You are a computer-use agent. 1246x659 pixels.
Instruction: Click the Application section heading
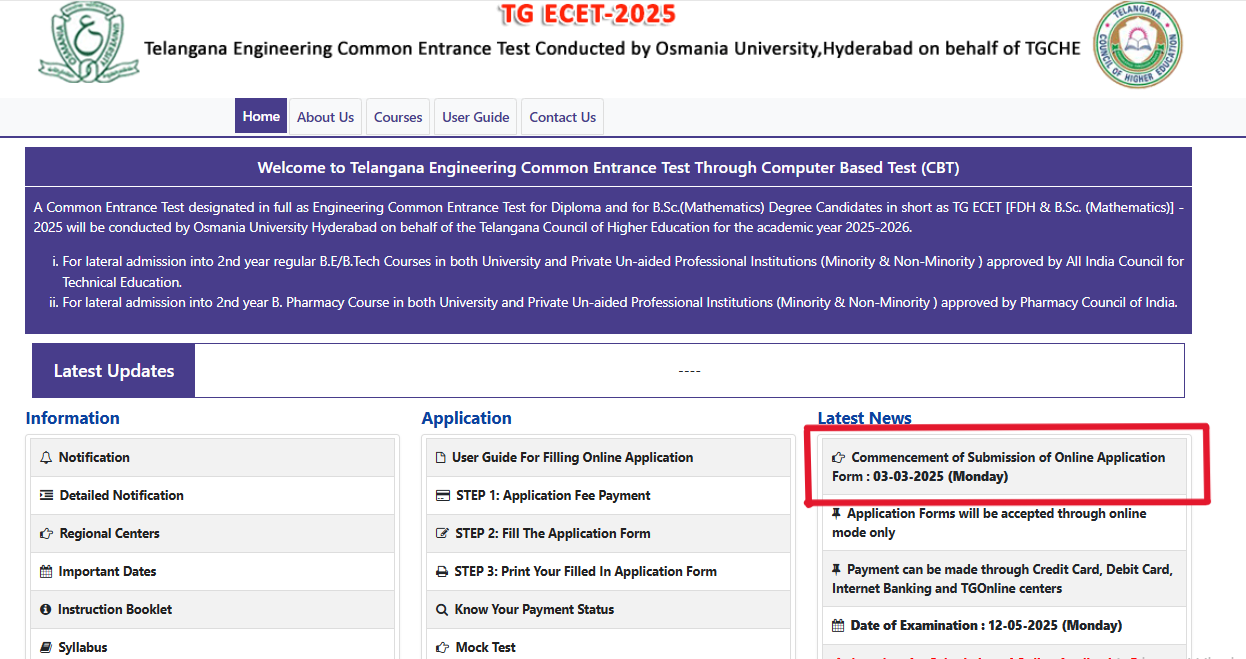pos(466,418)
